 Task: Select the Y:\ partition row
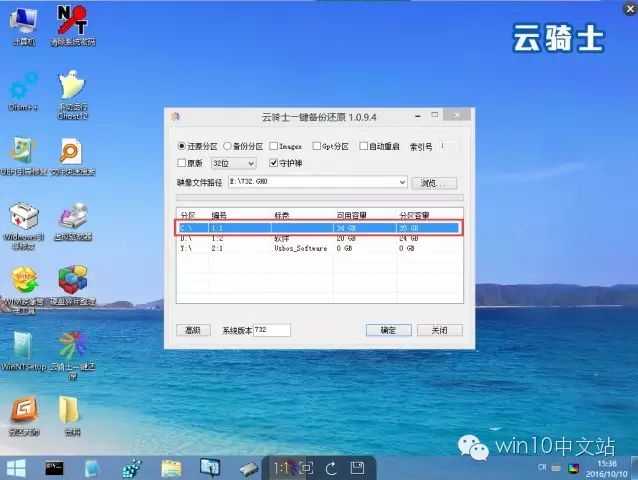tap(319, 248)
